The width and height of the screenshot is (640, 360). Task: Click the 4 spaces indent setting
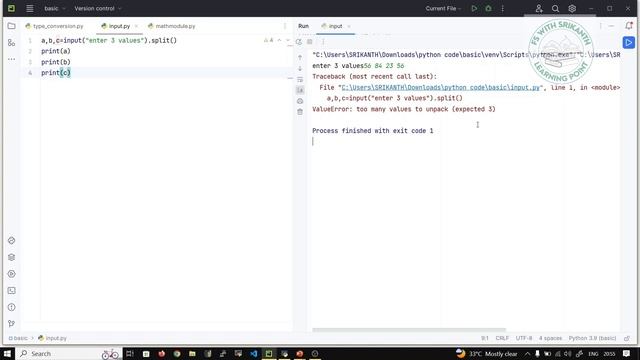(x=550, y=338)
